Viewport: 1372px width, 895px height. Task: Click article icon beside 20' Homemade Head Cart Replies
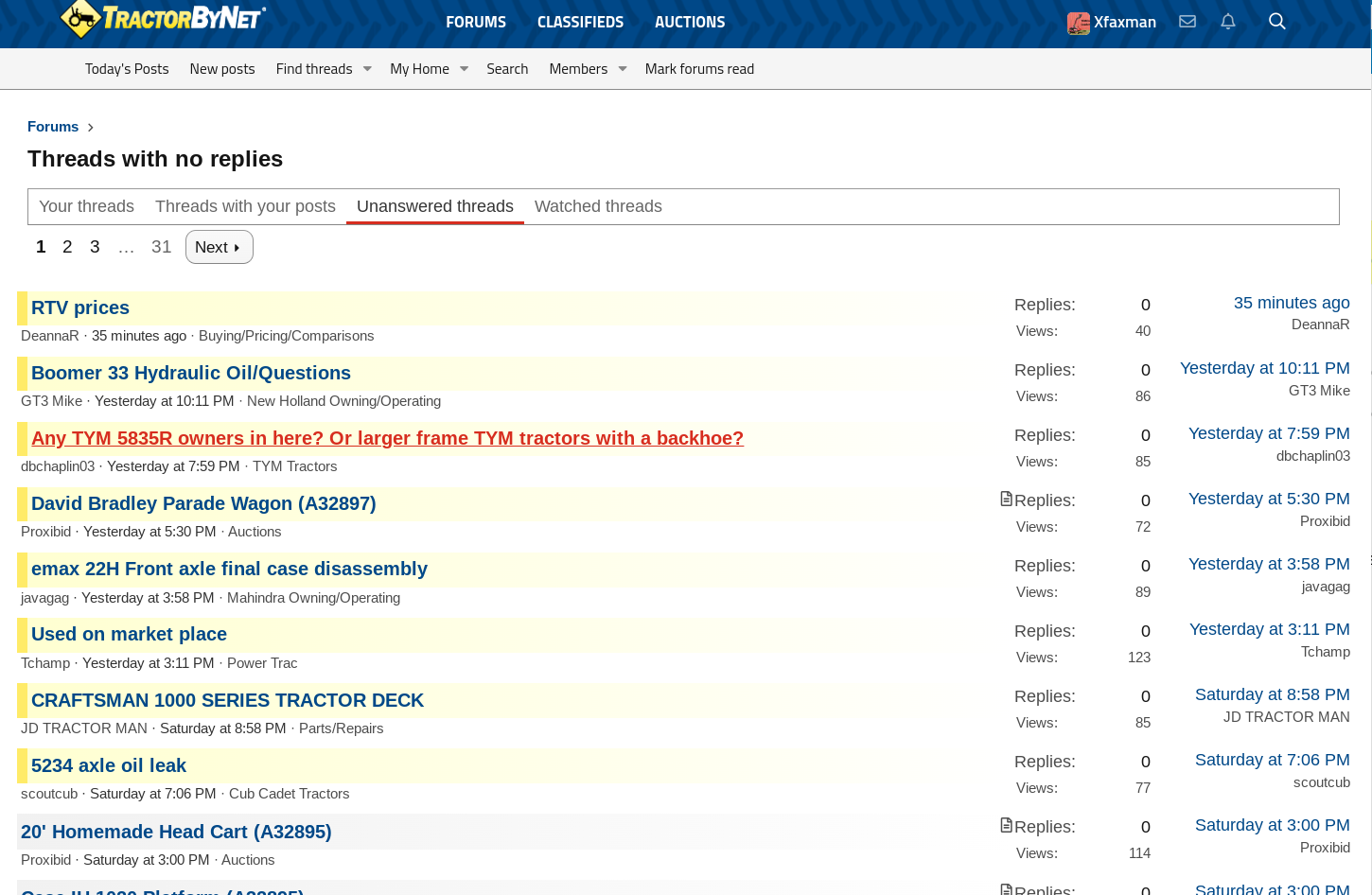coord(1007,825)
